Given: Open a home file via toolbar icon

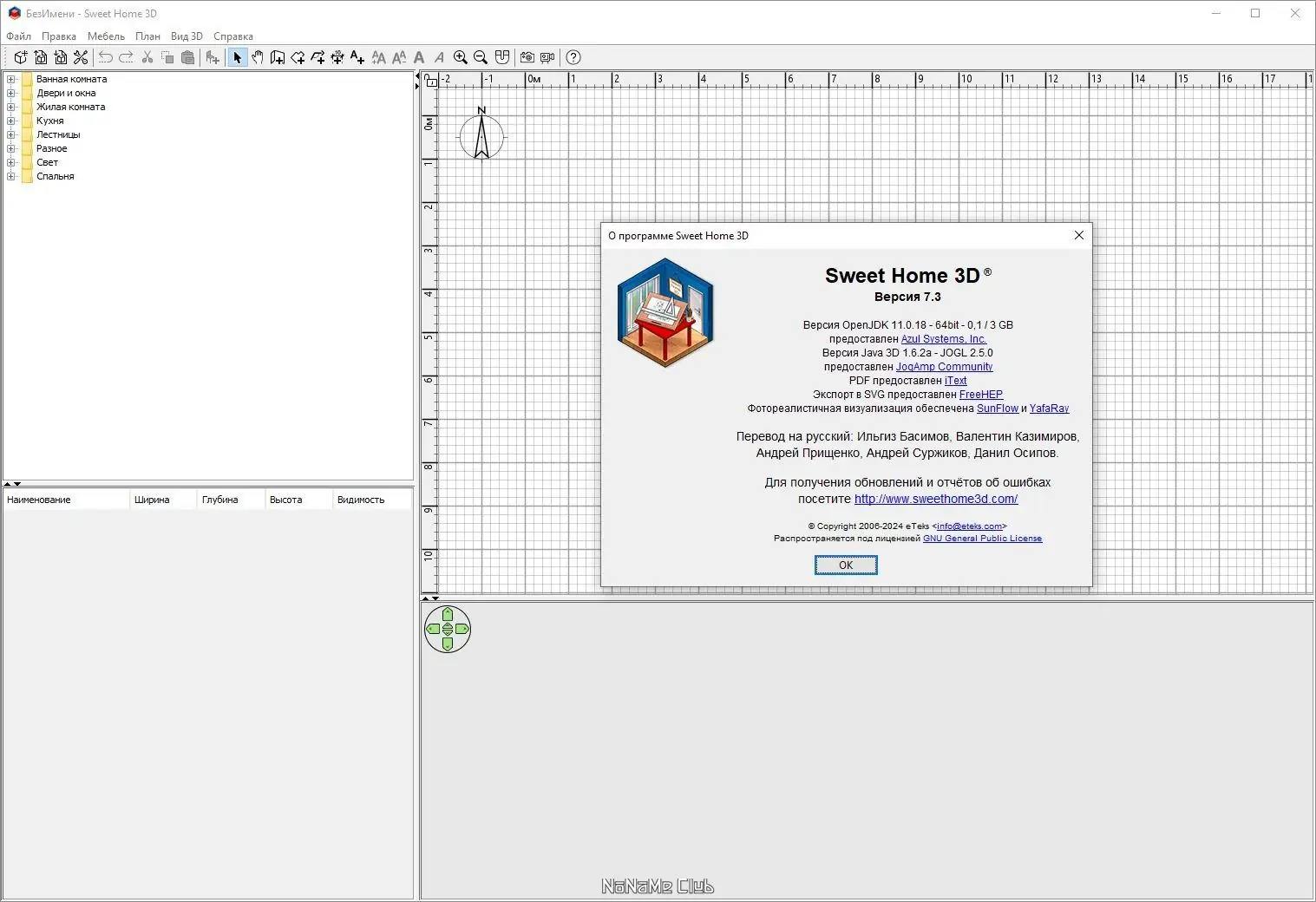Looking at the screenshot, I should click(x=41, y=57).
